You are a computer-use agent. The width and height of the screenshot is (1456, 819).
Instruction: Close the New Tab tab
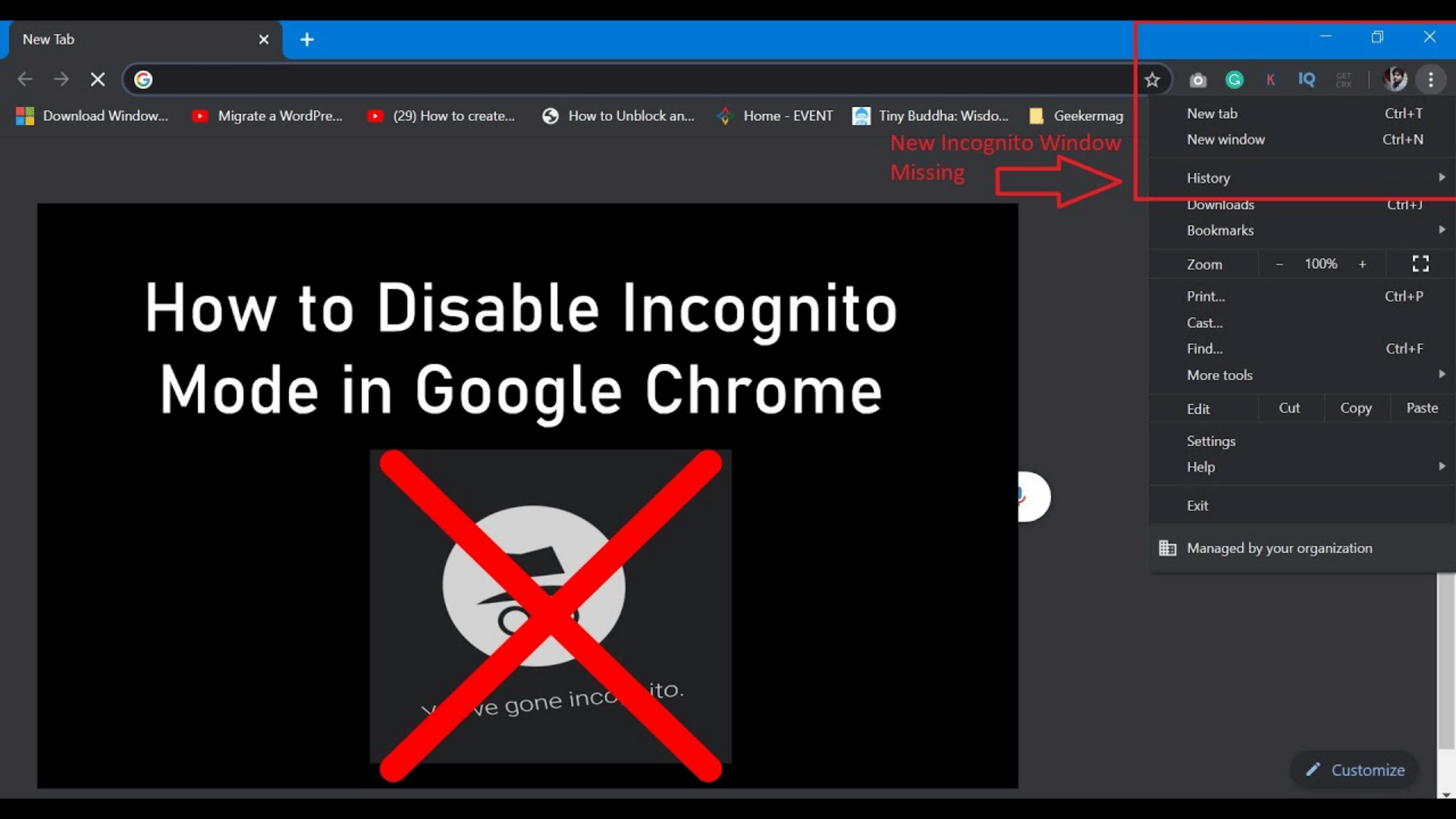263,39
